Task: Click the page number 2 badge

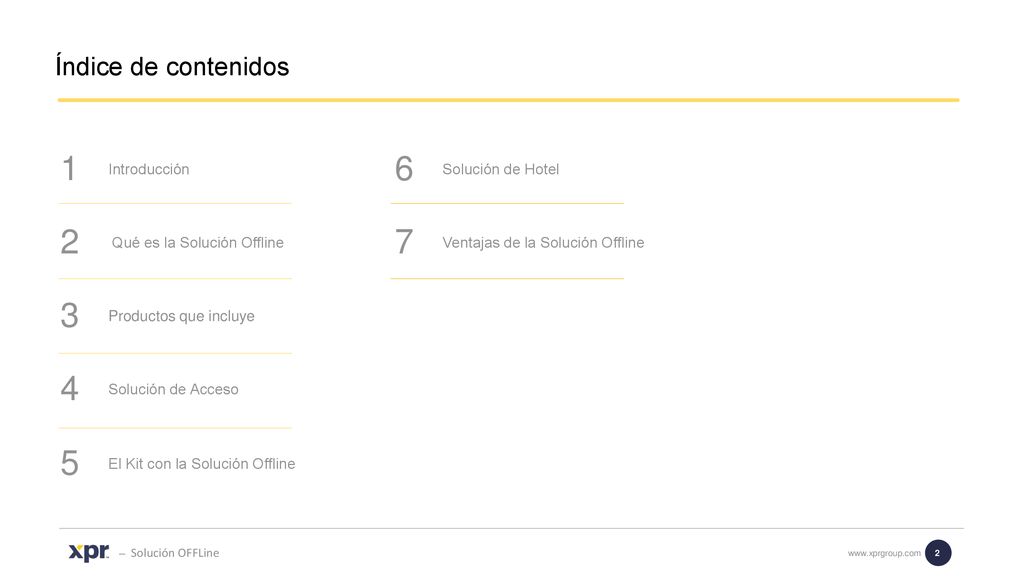Action: coord(938,553)
